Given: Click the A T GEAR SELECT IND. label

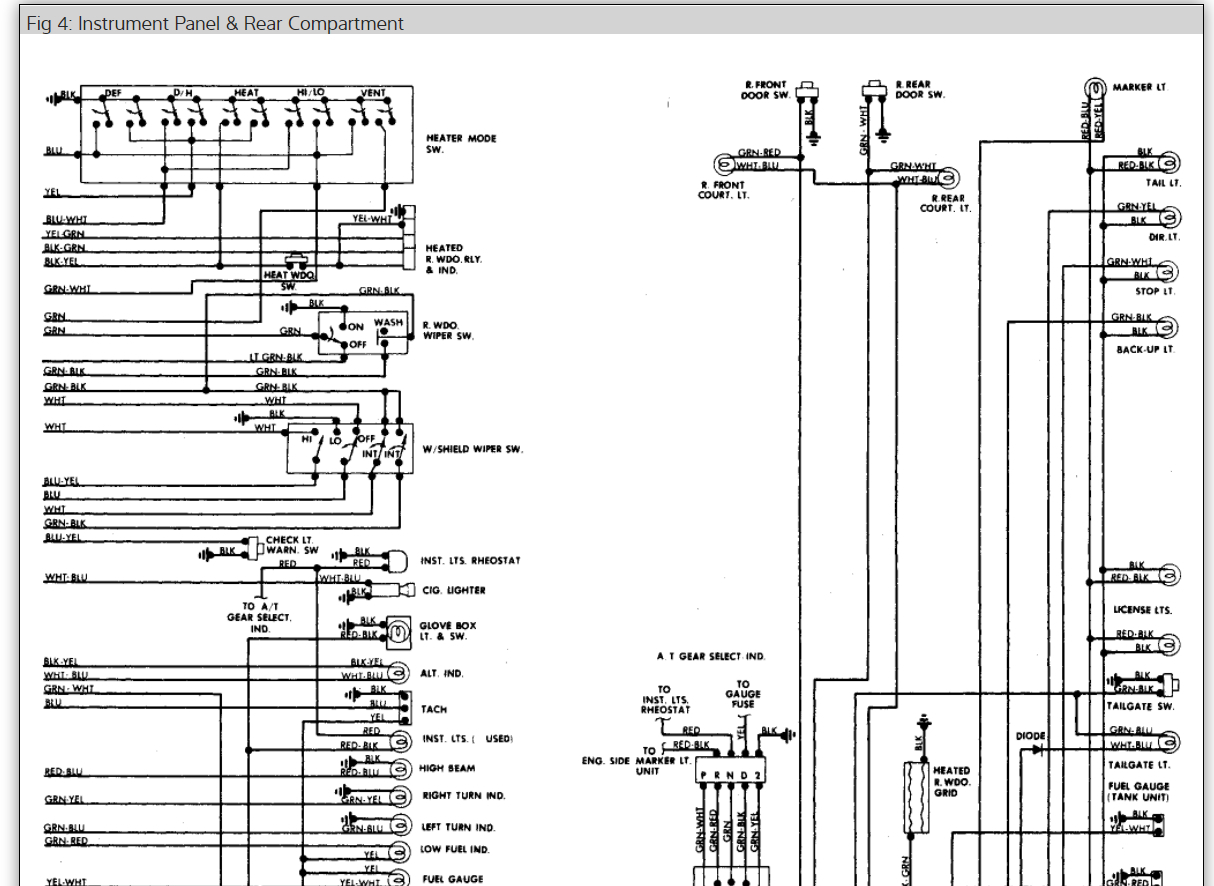Looking at the screenshot, I should coord(711,657).
